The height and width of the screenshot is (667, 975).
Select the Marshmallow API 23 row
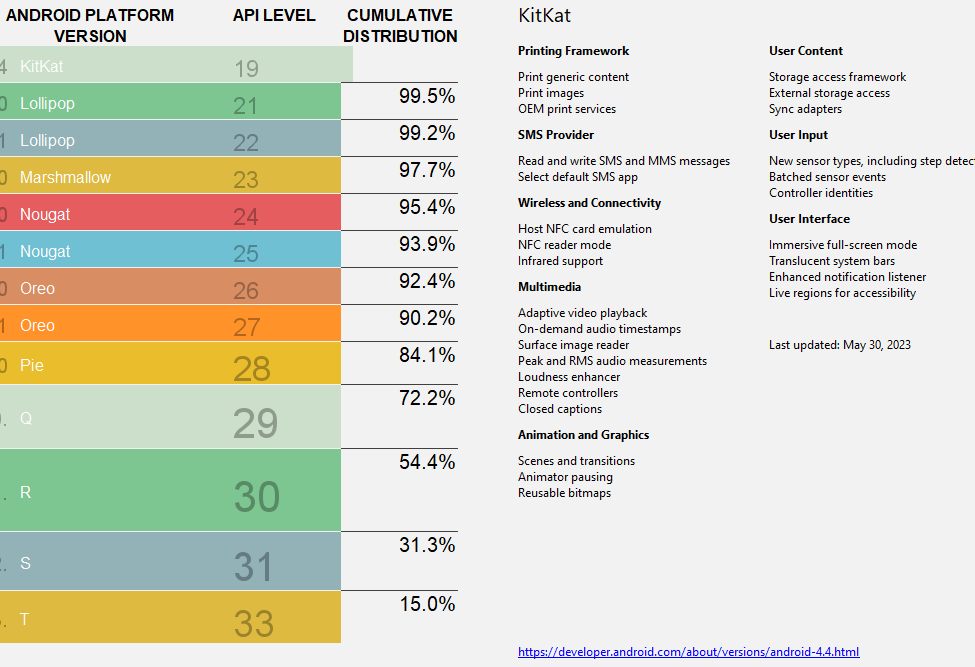pyautogui.click(x=170, y=175)
